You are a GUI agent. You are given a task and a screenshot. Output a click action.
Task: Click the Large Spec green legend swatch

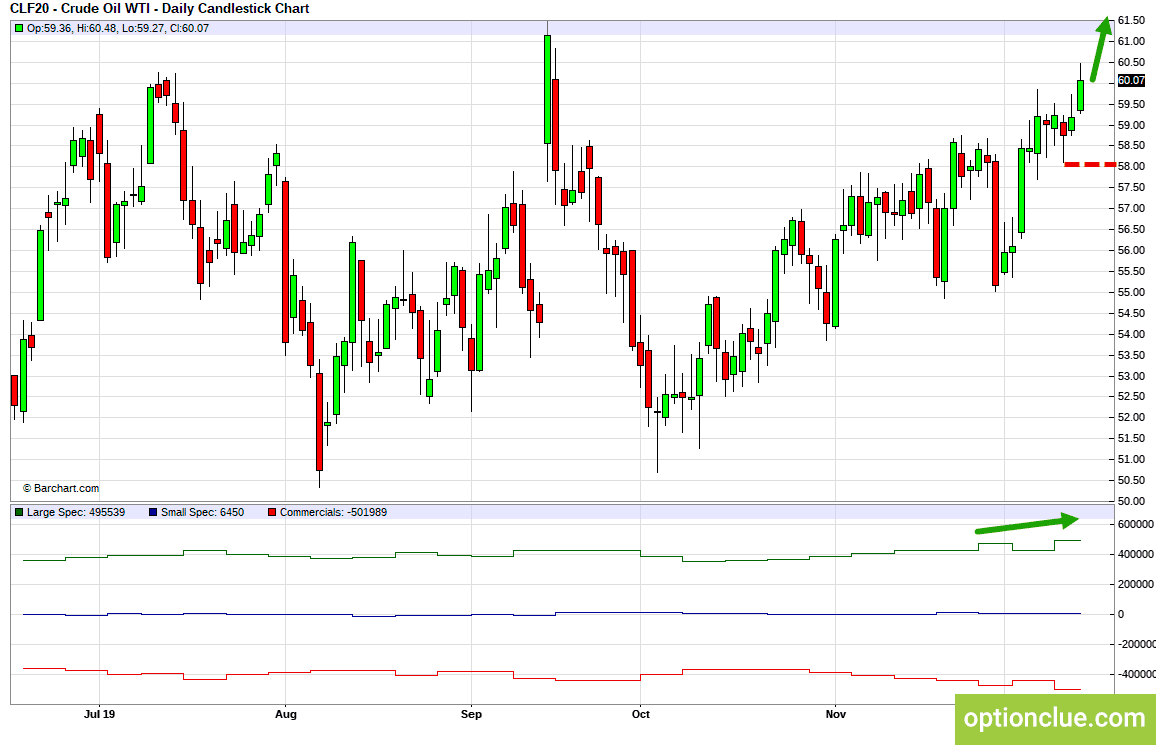pyautogui.click(x=18, y=512)
